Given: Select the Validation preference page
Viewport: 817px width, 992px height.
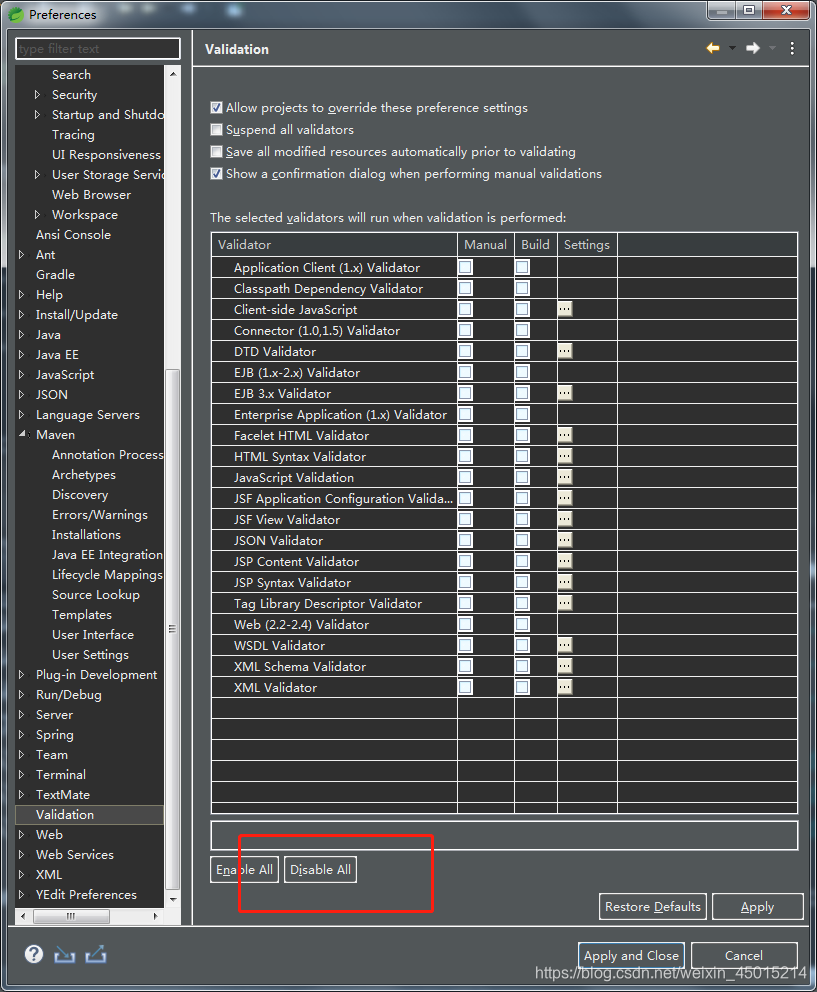Looking at the screenshot, I should [x=65, y=814].
